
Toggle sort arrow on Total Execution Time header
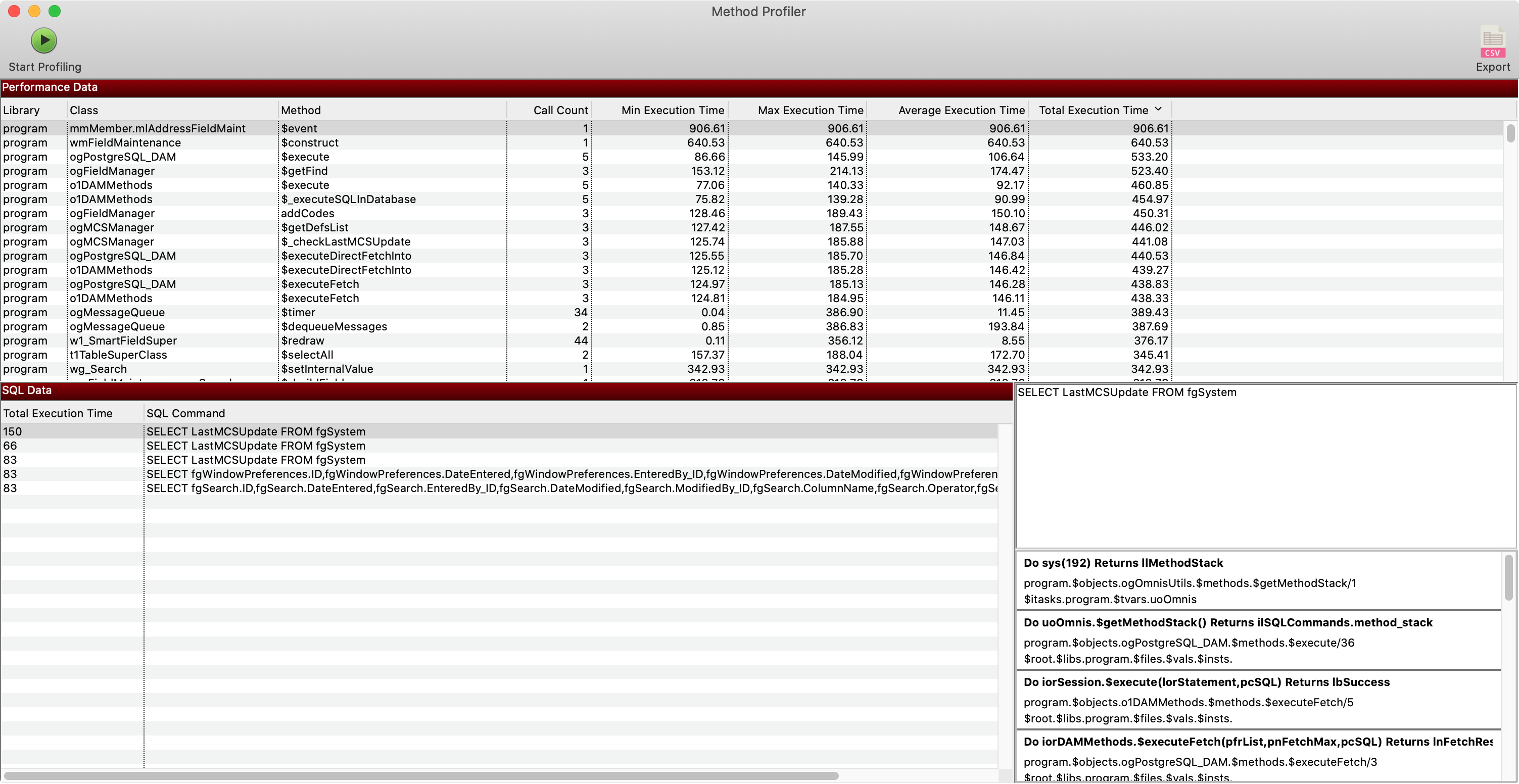(x=1158, y=110)
